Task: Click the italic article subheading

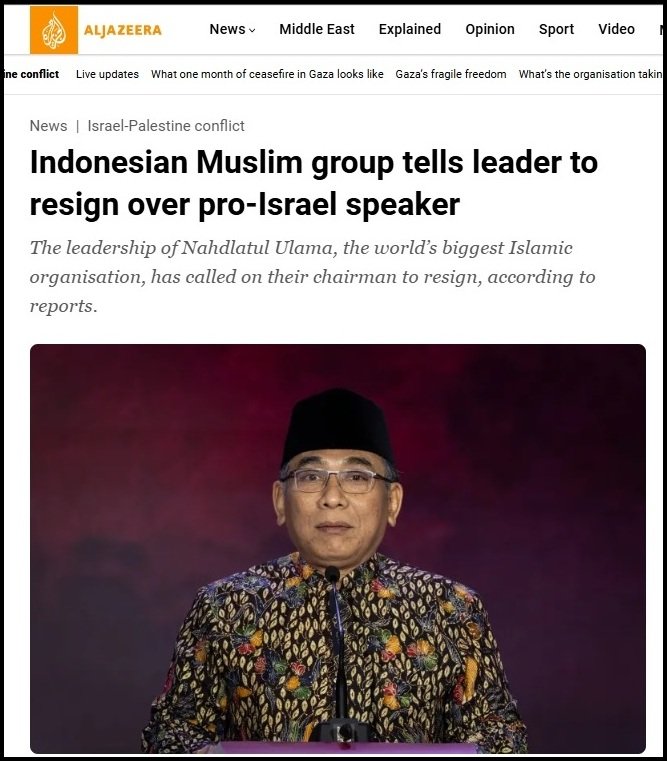Action: 313,277
